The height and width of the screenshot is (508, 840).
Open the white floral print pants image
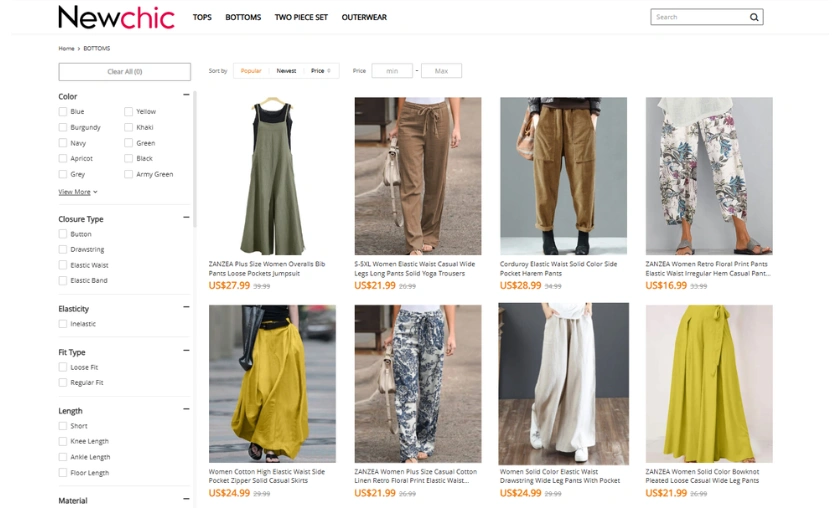(x=709, y=176)
